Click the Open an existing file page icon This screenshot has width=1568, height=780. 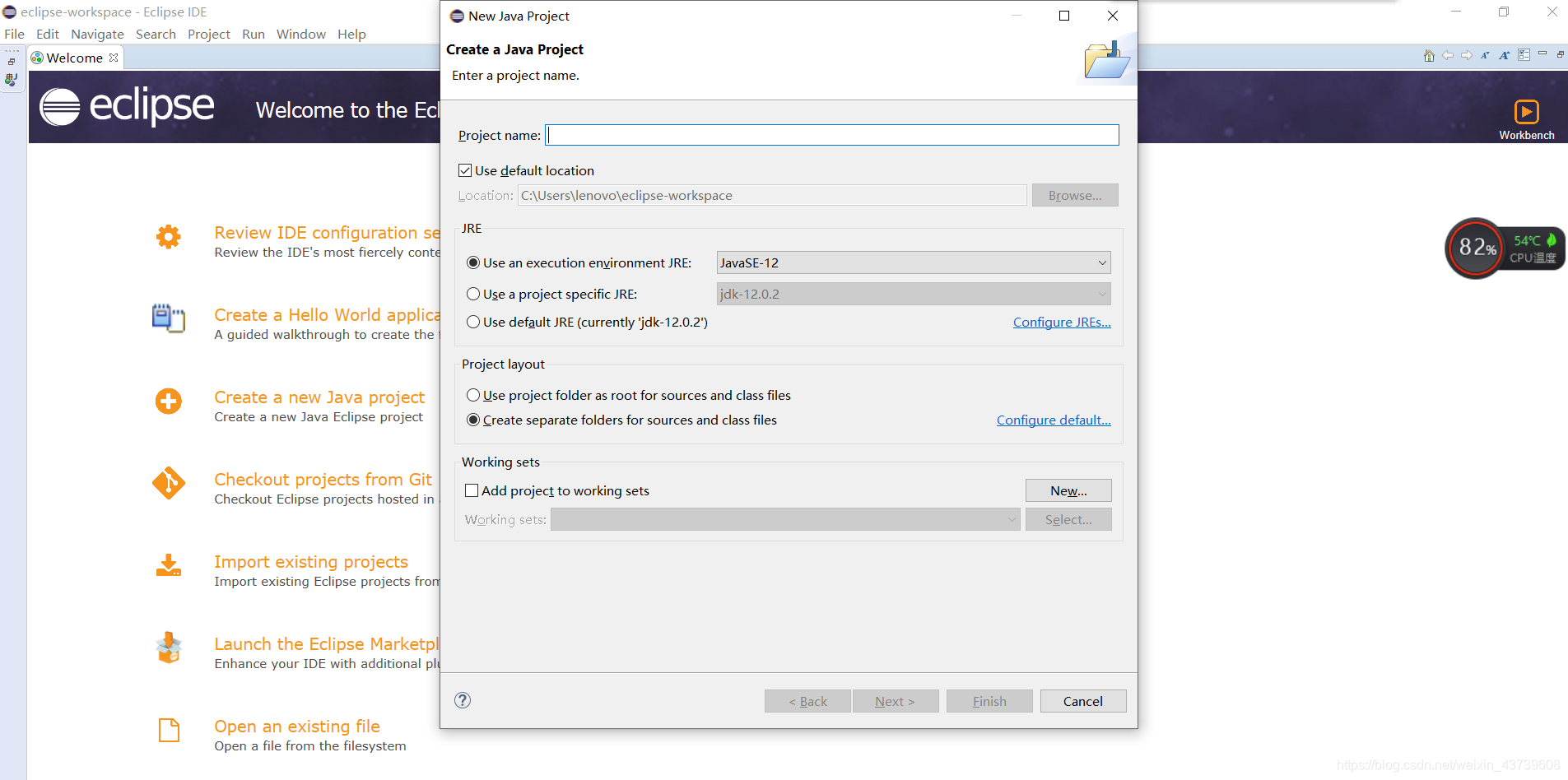point(169,730)
